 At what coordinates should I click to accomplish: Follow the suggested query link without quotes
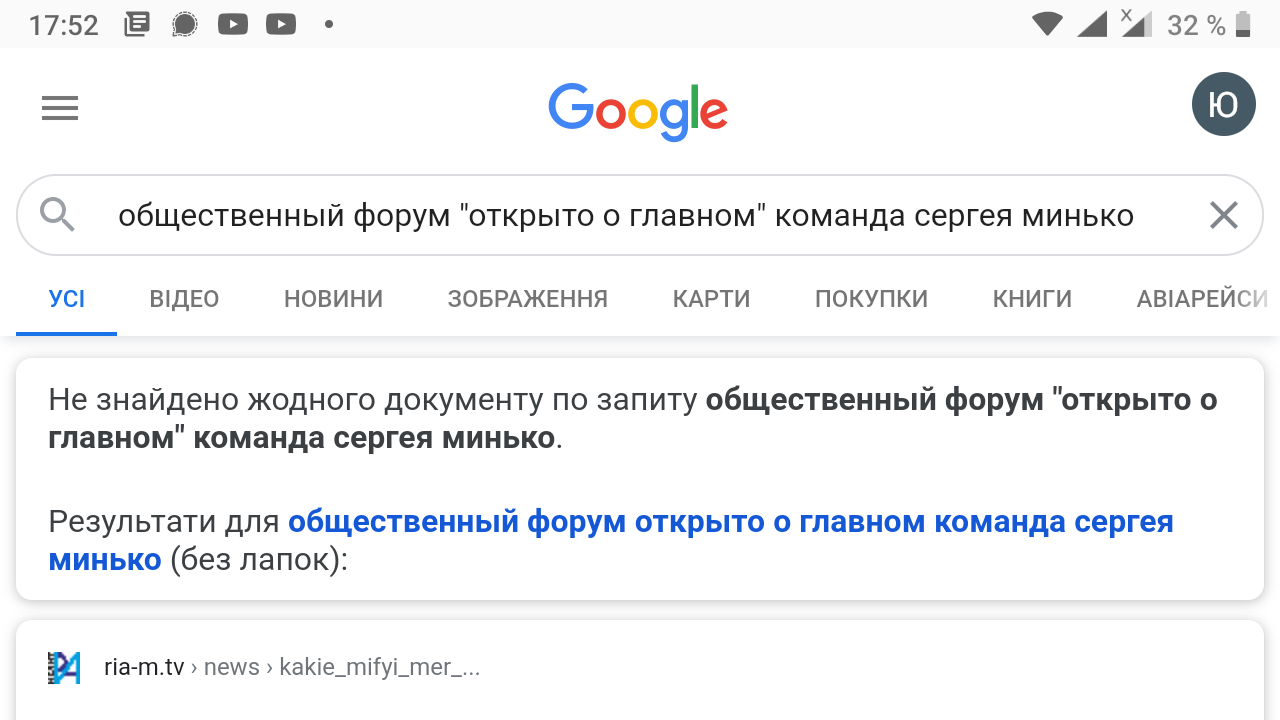[730, 522]
